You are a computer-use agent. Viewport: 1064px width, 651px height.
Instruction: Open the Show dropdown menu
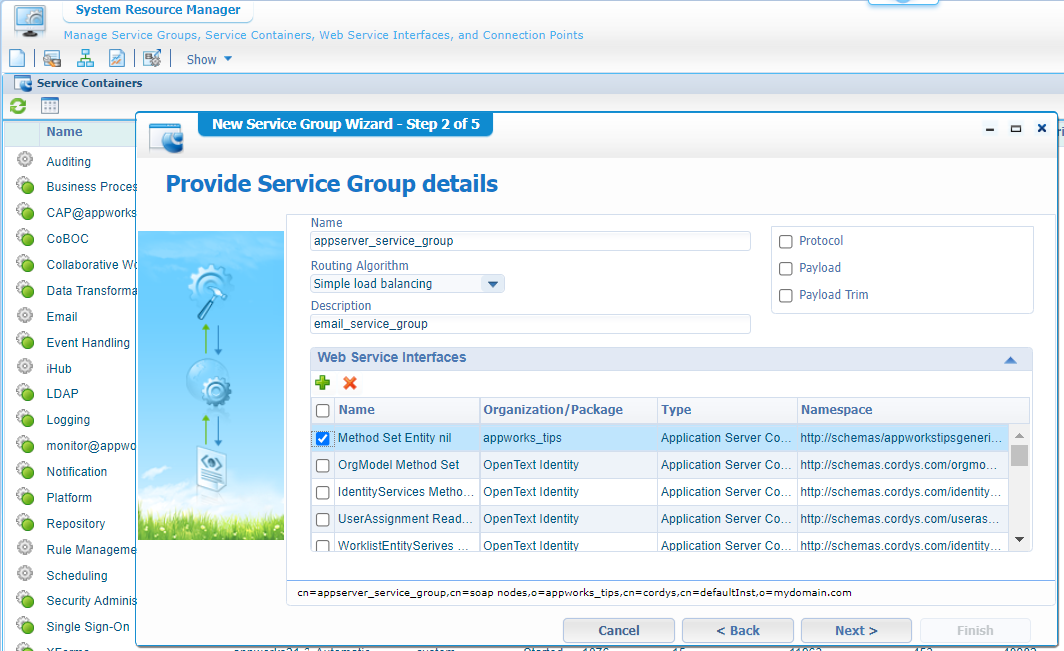click(209, 59)
